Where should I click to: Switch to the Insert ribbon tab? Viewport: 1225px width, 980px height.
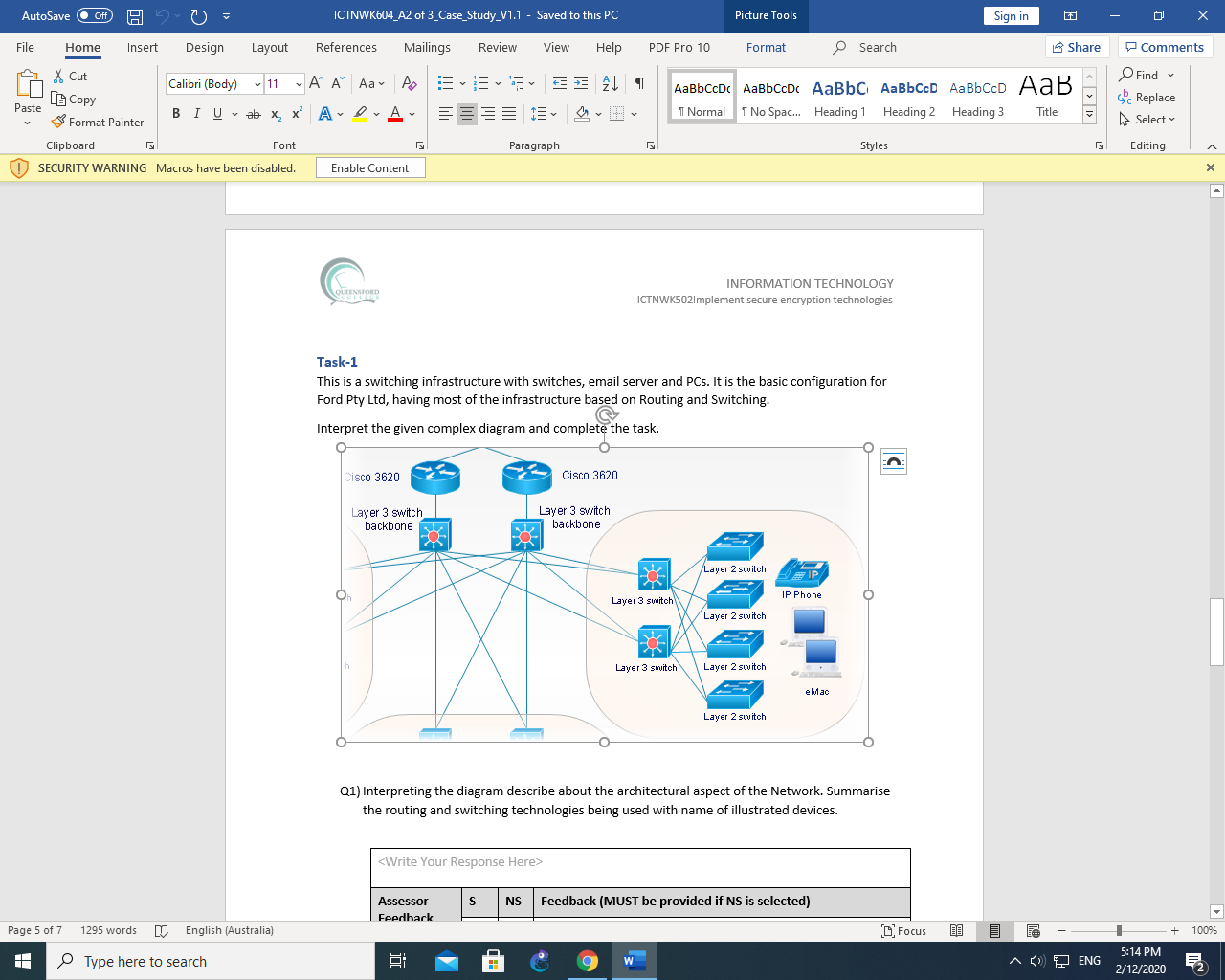pos(142,47)
